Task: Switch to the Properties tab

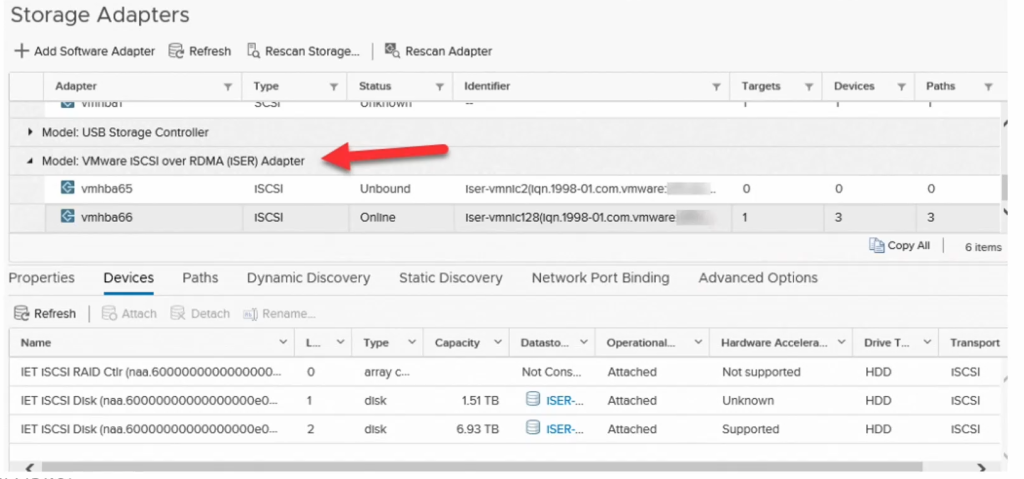Action: (x=42, y=278)
